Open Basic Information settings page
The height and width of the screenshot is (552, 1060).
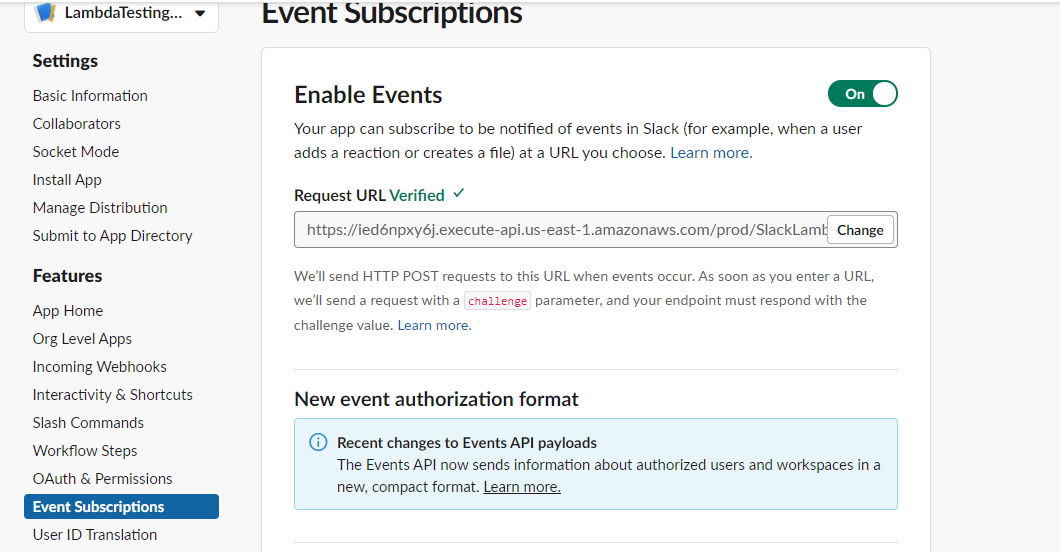pos(90,96)
